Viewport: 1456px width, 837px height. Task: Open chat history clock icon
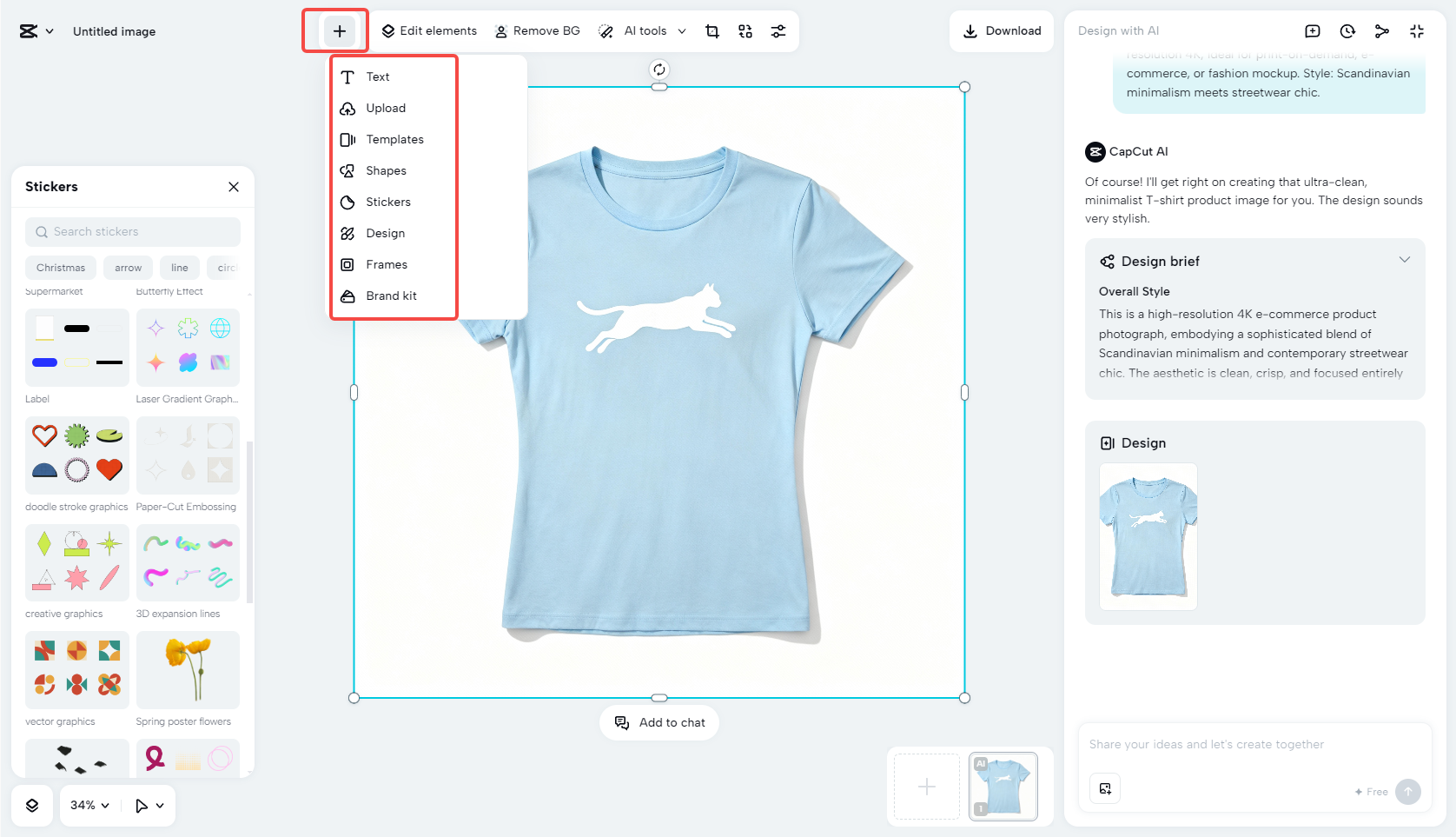[x=1347, y=31]
